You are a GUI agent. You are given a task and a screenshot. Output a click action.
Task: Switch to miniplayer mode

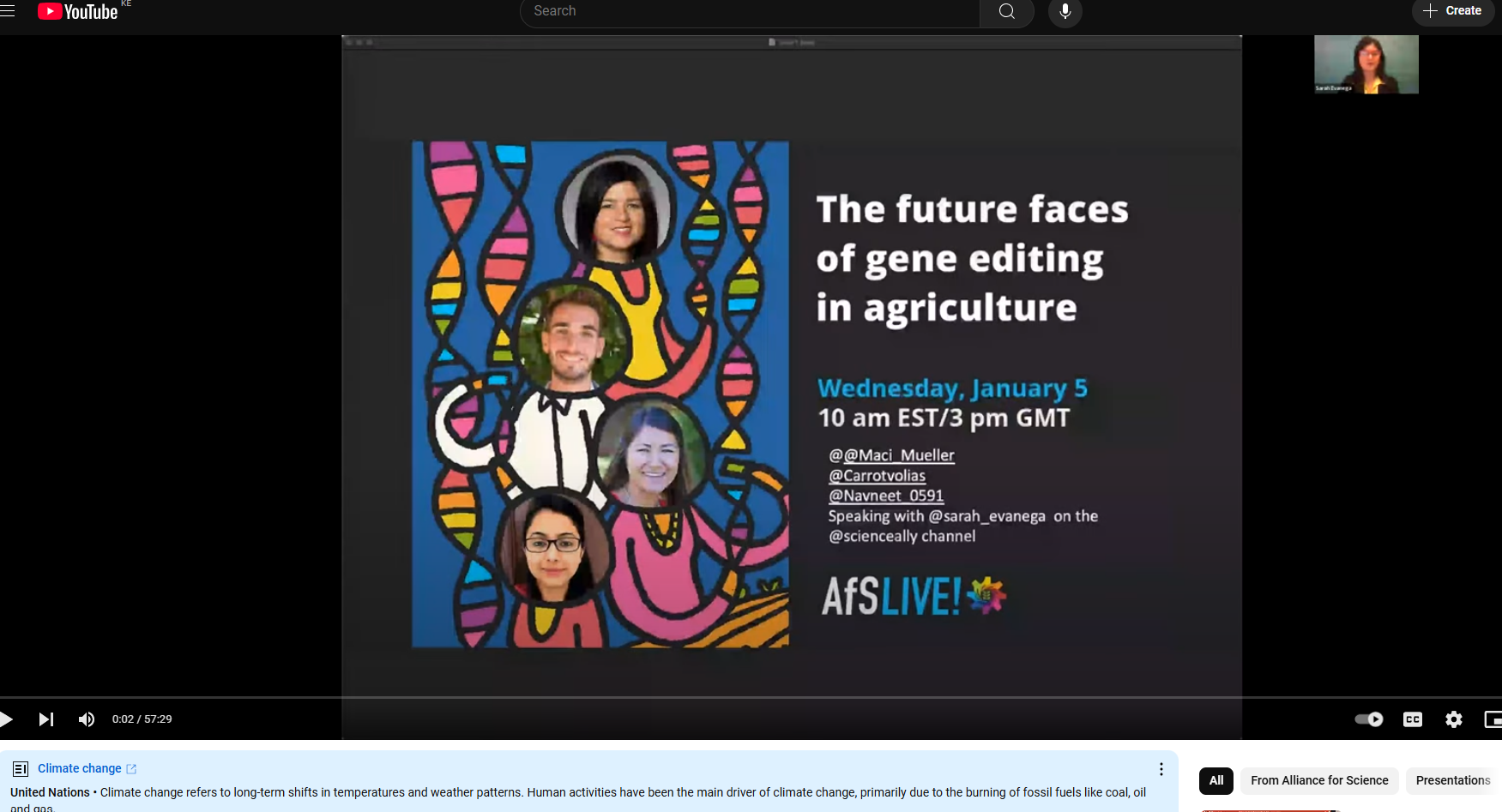pos(1493,719)
